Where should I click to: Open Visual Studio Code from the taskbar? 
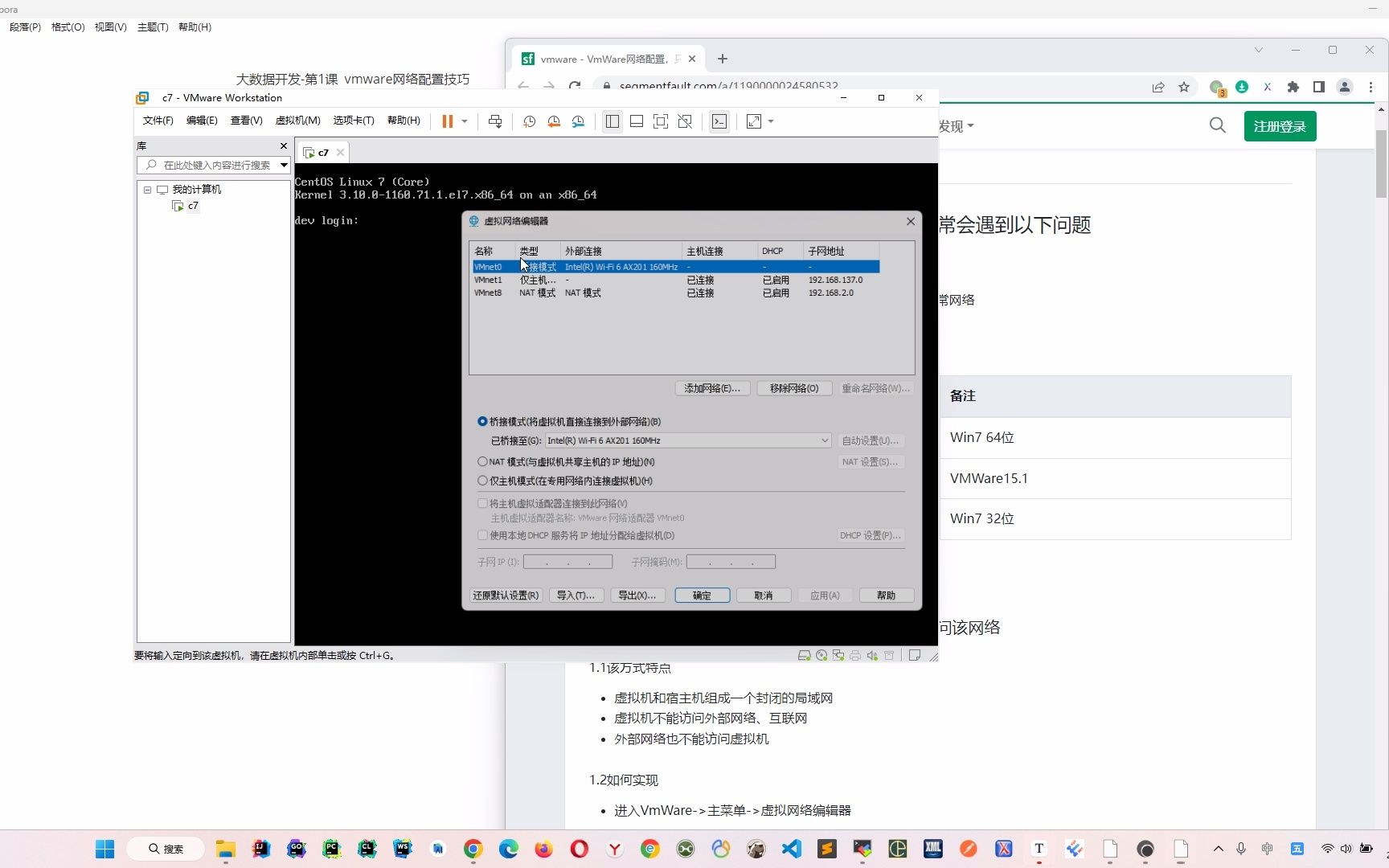coord(792,849)
